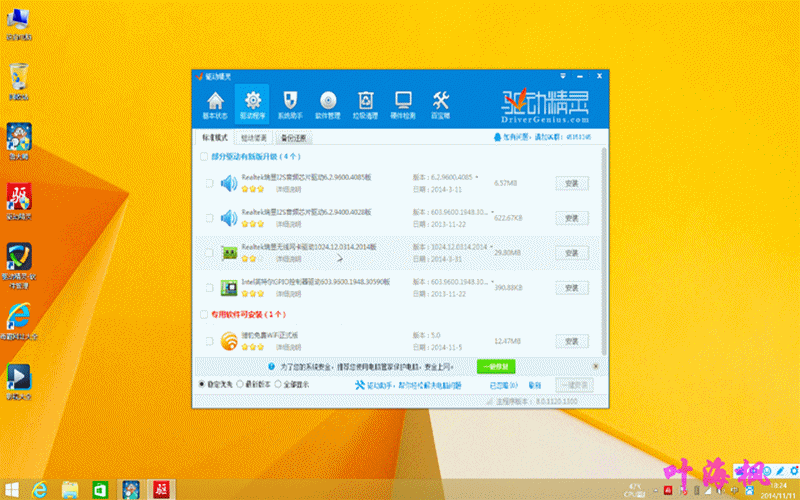The width and height of the screenshot is (800, 500).
Task: Select the gear 驱动程序 drivers section
Action: coord(252,105)
